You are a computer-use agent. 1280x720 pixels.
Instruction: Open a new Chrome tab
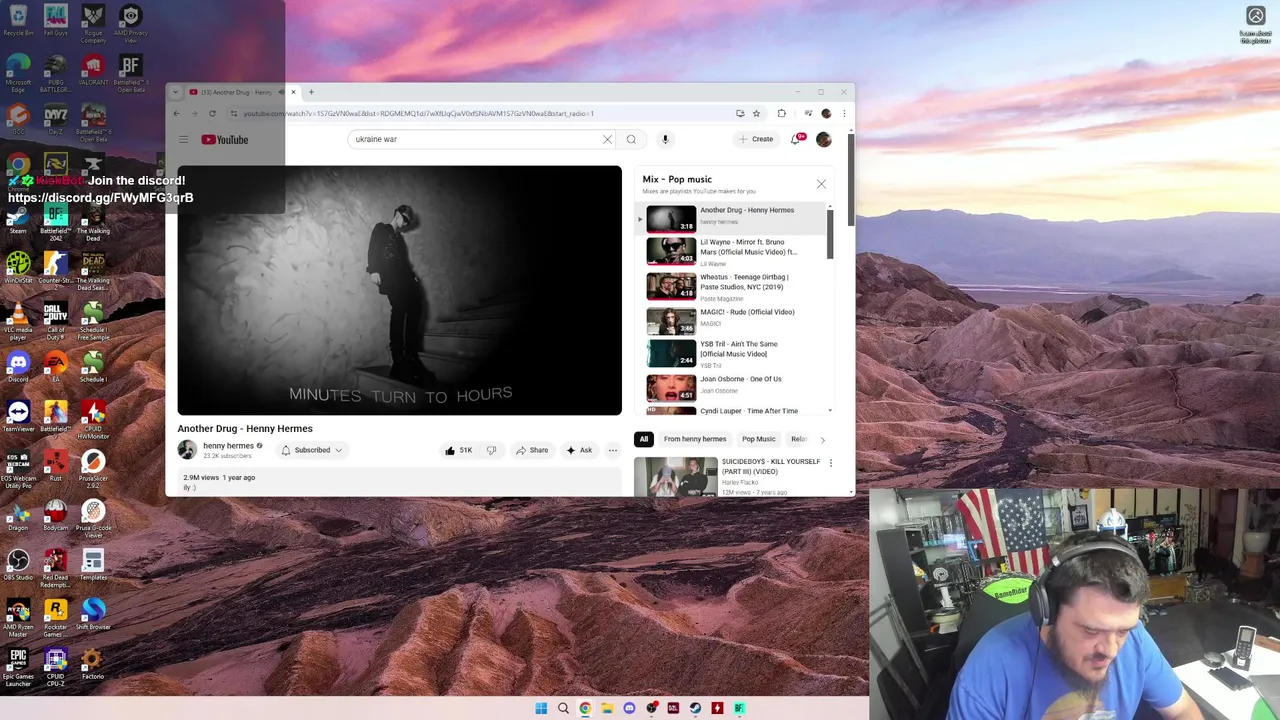[311, 92]
